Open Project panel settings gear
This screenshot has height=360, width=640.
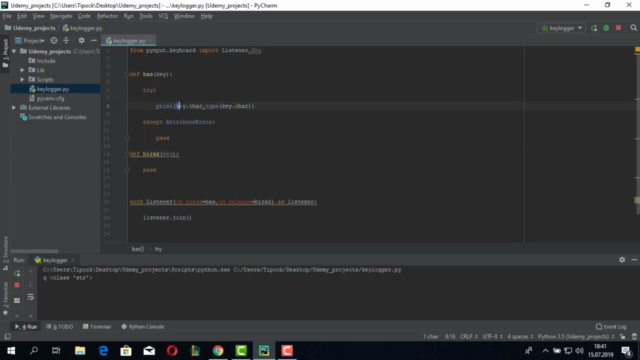82,40
